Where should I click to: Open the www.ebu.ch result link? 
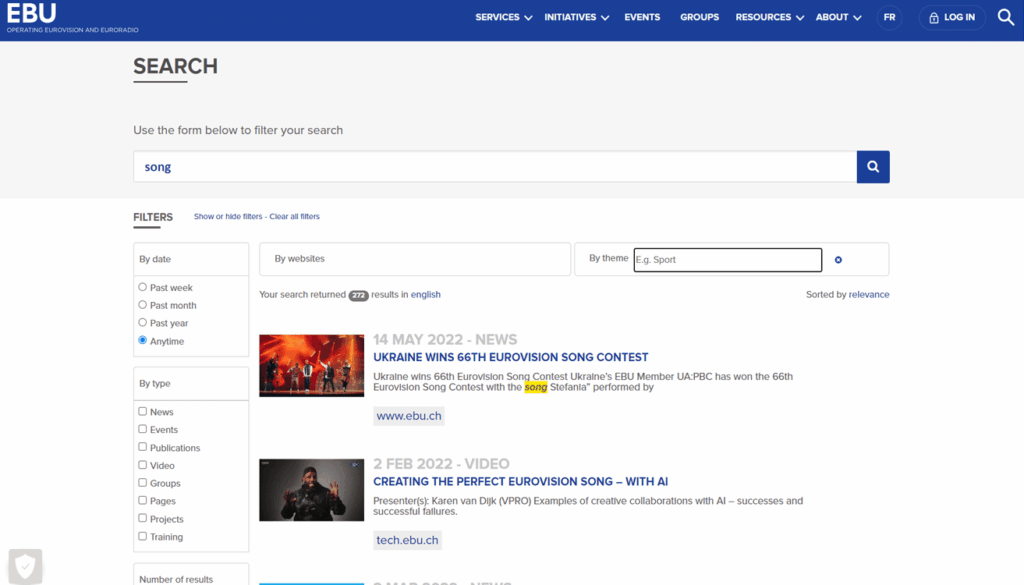(408, 415)
